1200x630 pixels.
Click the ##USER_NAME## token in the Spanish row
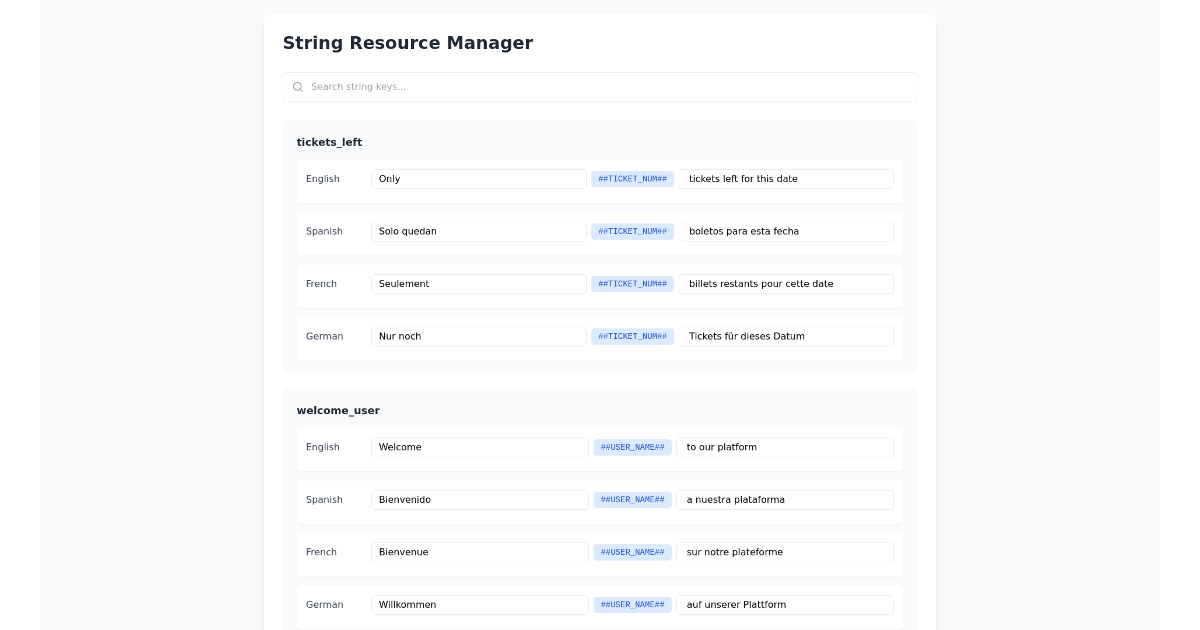tap(632, 499)
